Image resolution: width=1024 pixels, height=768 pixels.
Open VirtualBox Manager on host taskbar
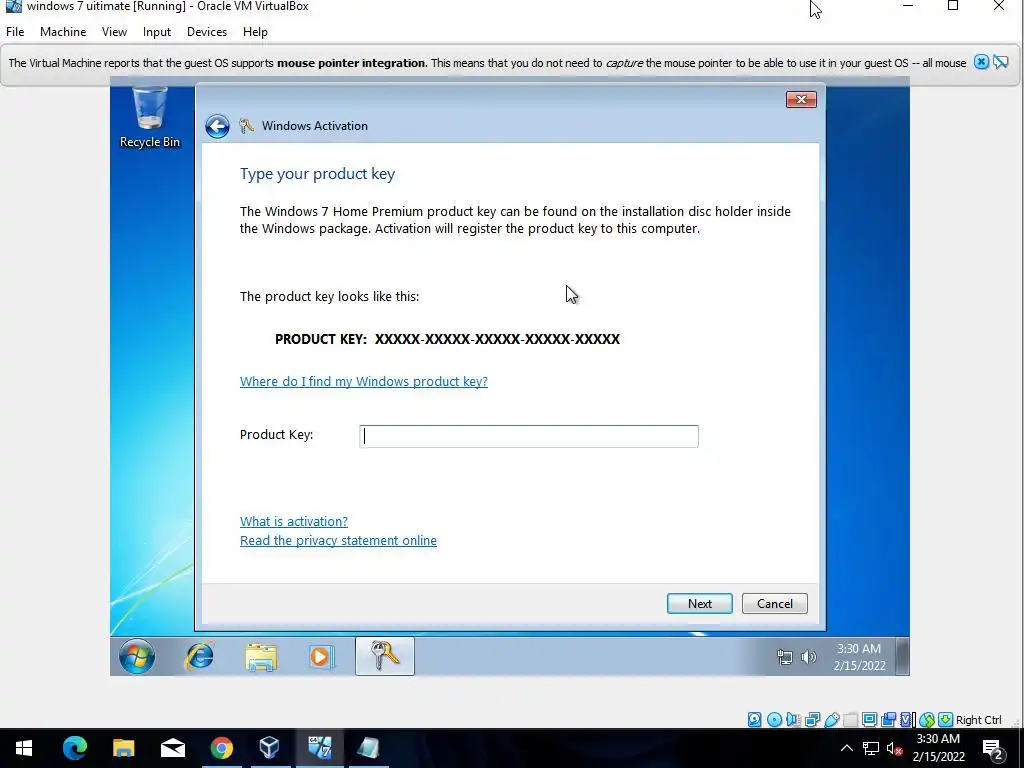[x=270, y=748]
